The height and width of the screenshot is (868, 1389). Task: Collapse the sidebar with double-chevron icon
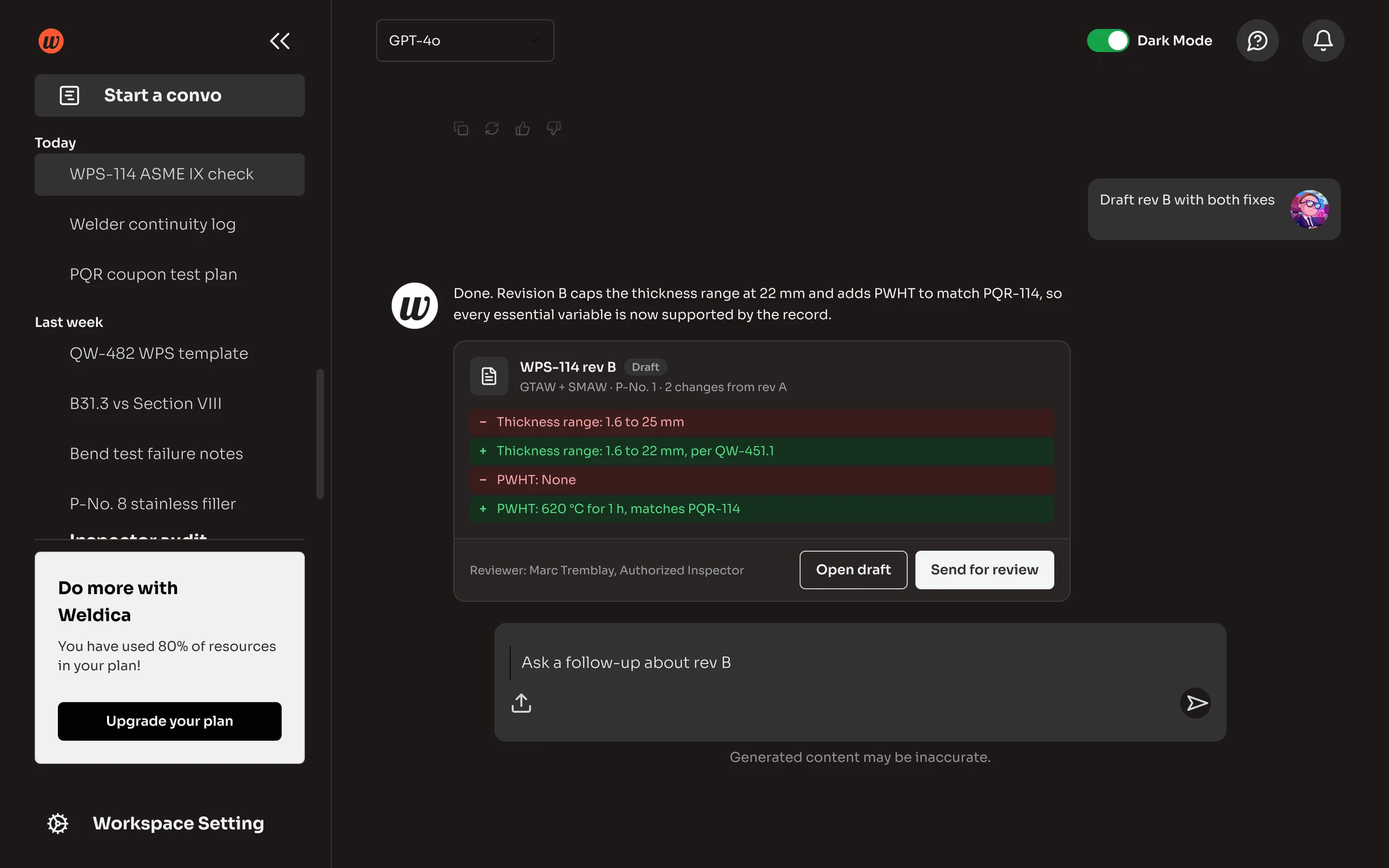click(280, 41)
